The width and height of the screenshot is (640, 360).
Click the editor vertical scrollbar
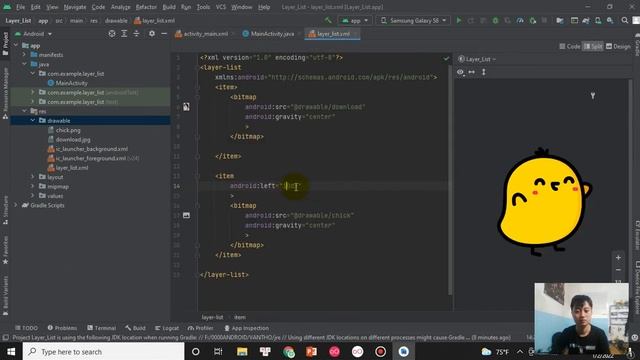[450, 180]
